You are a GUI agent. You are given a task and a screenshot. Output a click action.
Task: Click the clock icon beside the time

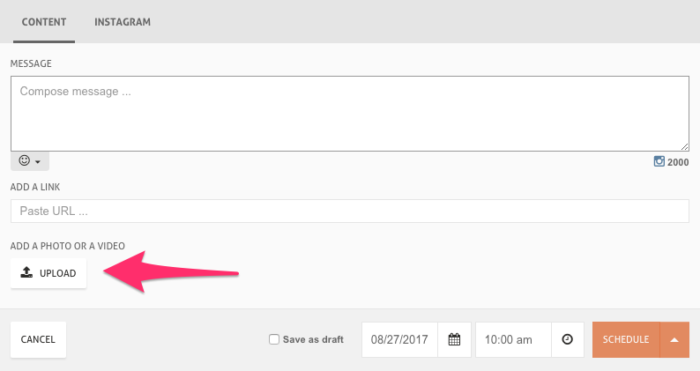pos(567,339)
